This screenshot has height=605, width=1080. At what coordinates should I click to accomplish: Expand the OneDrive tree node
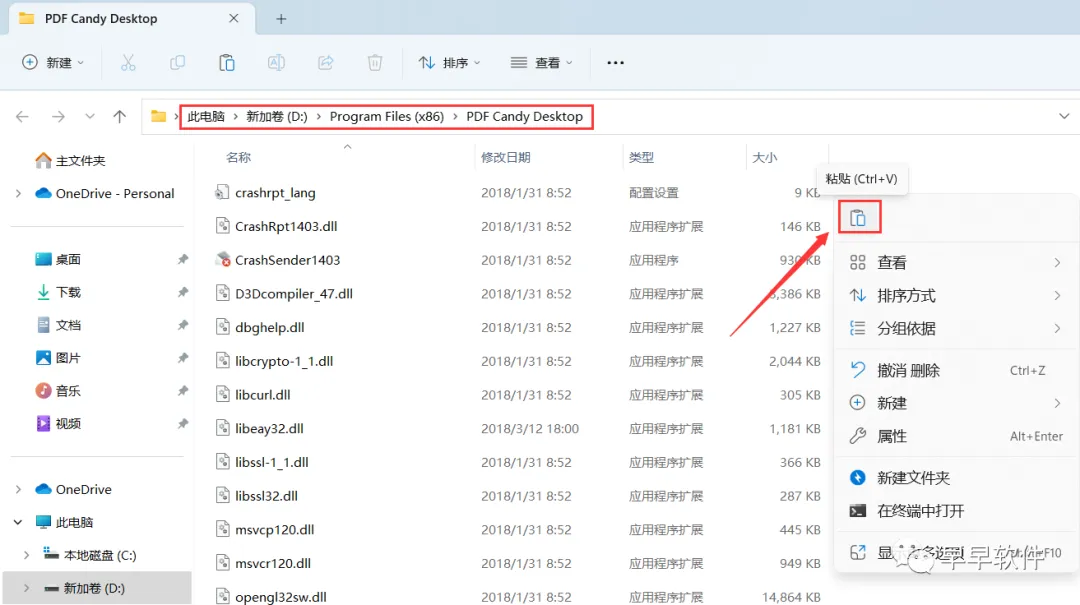click(19, 489)
